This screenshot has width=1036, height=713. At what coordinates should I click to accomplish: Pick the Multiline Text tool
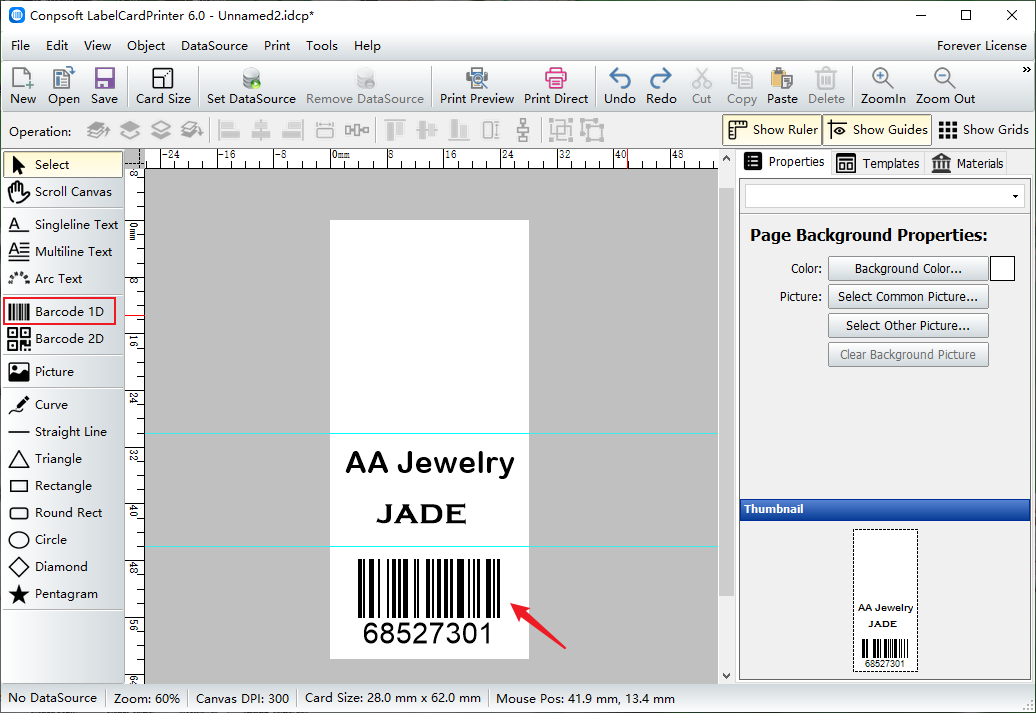coord(63,252)
